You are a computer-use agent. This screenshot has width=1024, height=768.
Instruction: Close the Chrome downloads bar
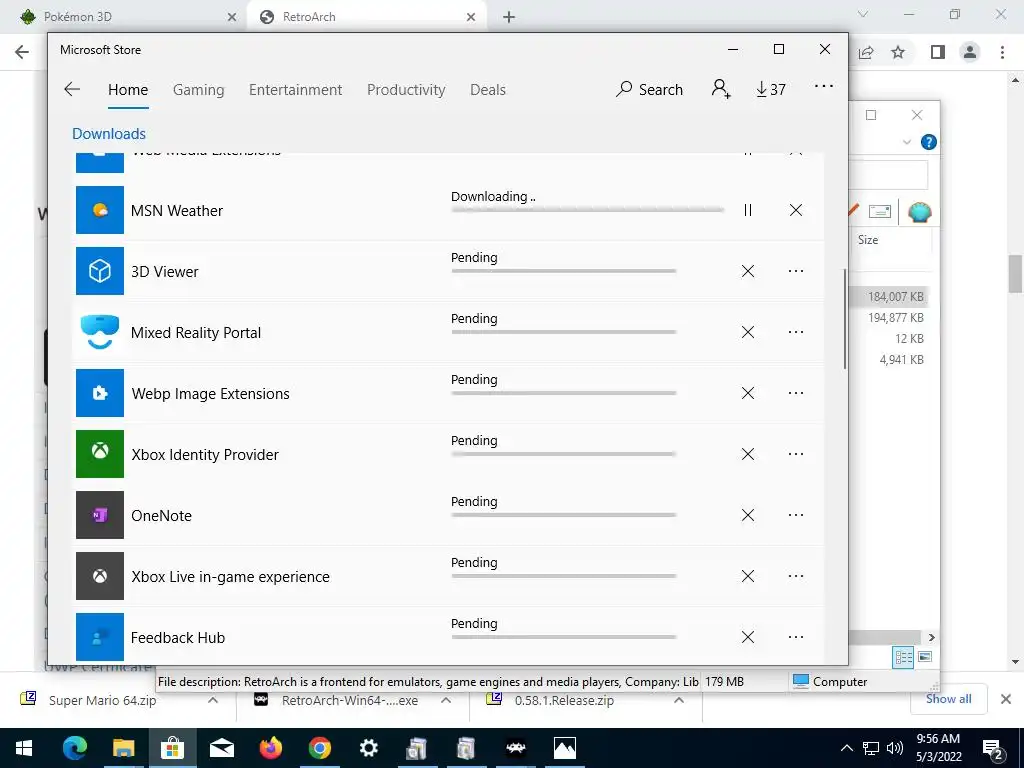[1006, 699]
